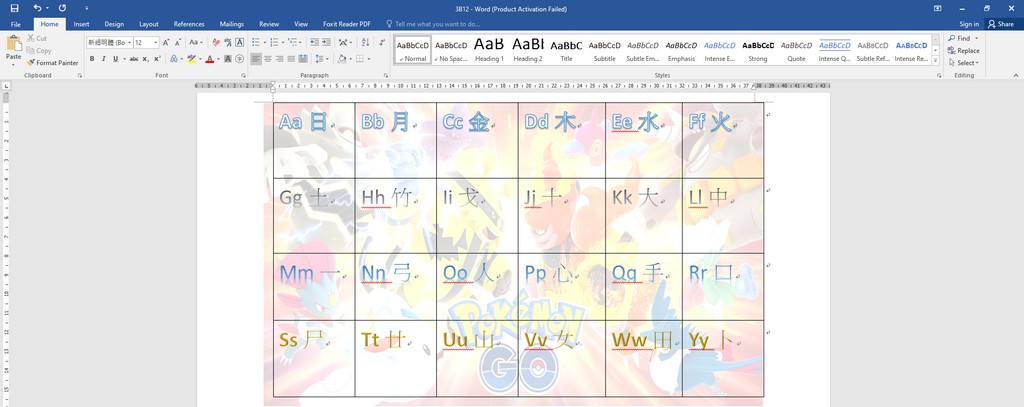This screenshot has width=1024, height=407.
Task: Apply Character Shading from the Font group
Action: point(228,59)
